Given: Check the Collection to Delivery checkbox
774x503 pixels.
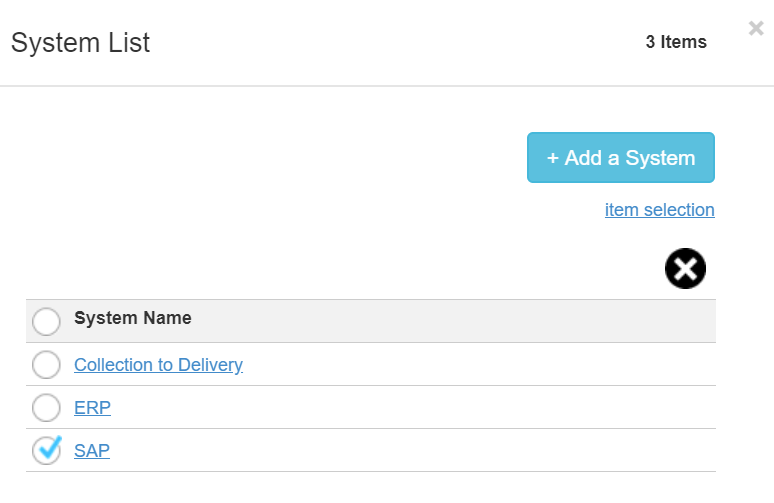Looking at the screenshot, I should coord(47,365).
